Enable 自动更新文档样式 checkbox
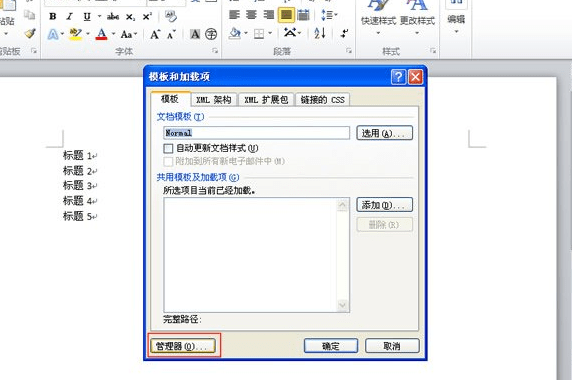This screenshot has height=380, width=572. click(x=168, y=148)
